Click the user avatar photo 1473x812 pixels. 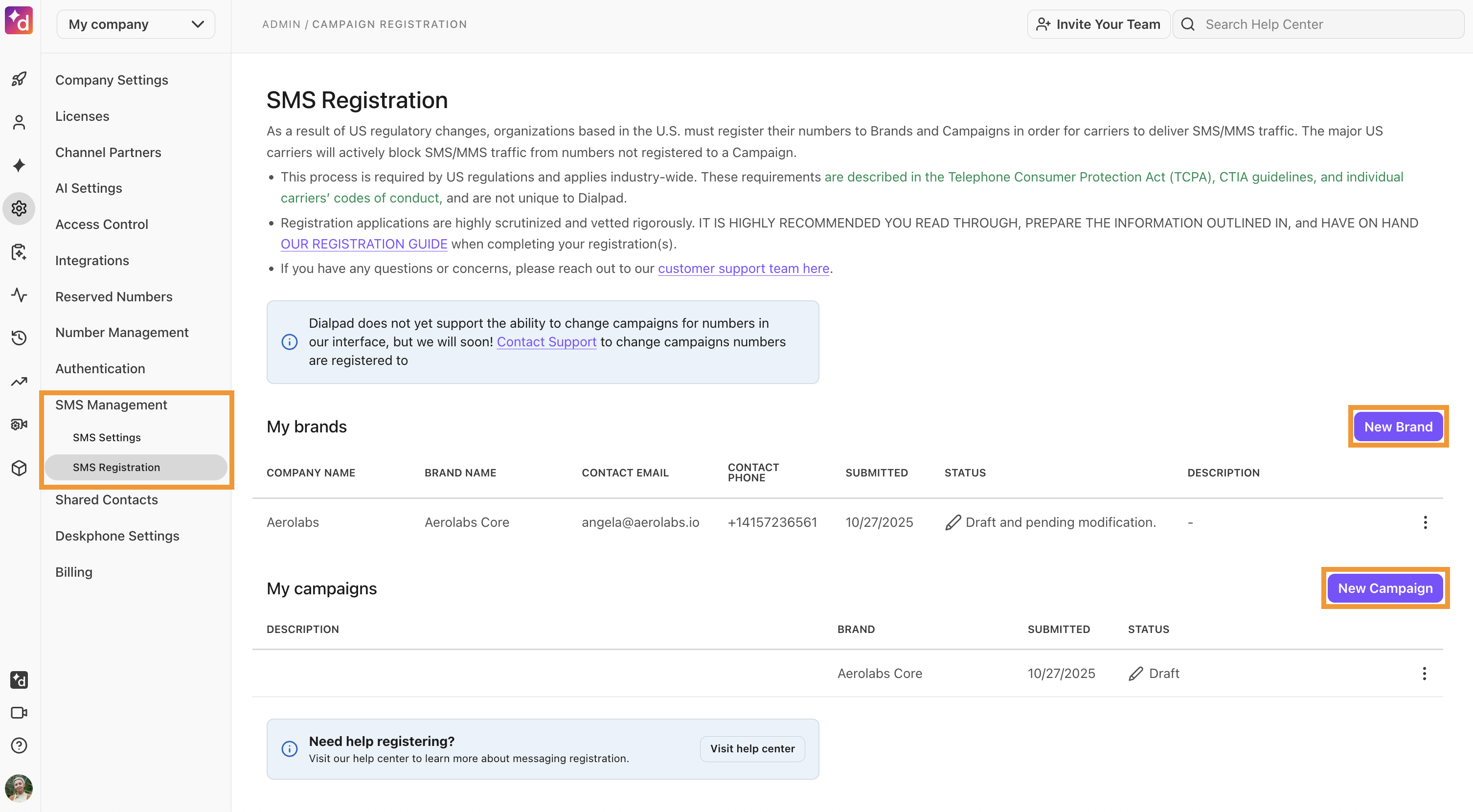click(x=19, y=789)
